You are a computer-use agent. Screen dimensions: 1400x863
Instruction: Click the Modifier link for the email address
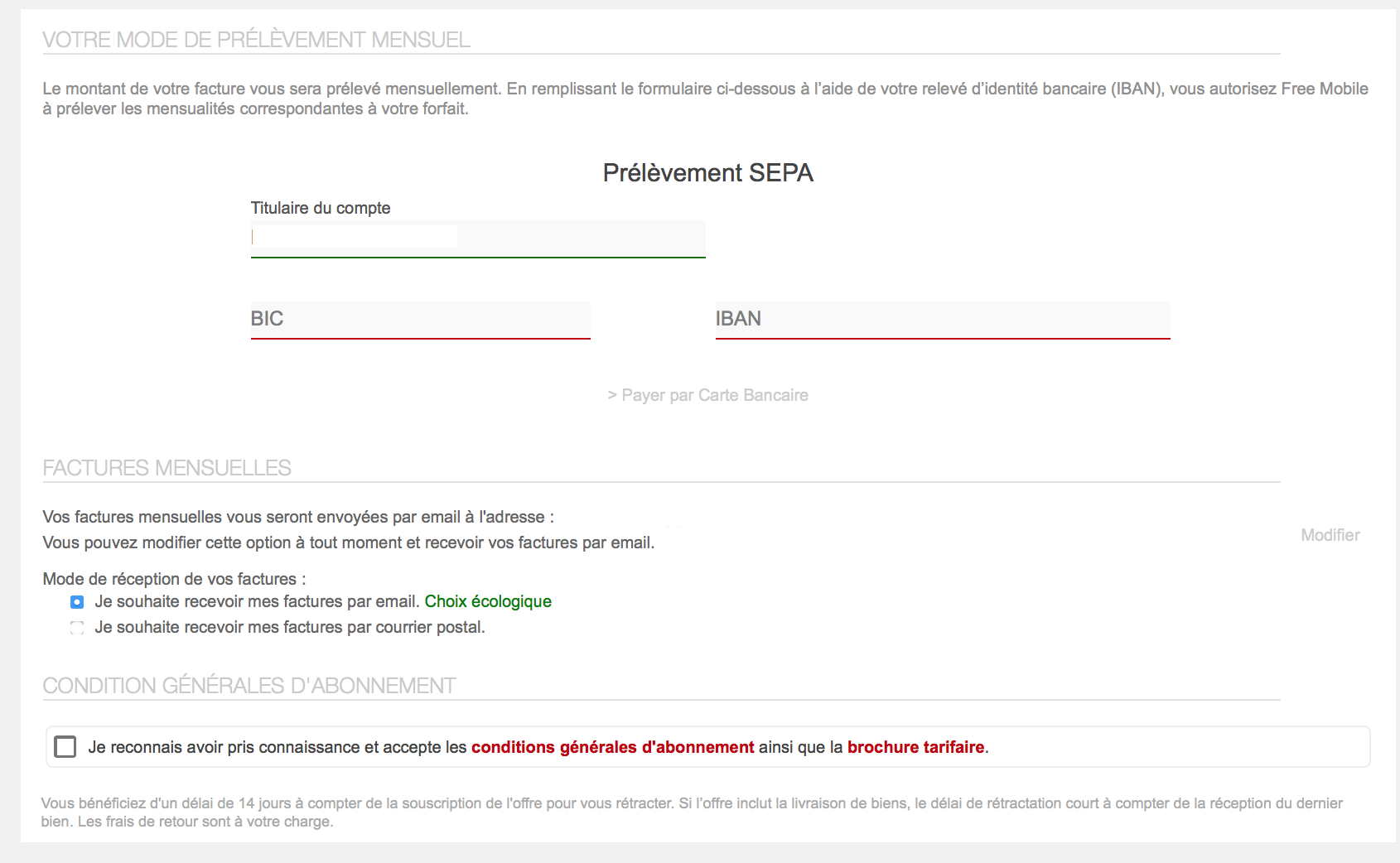coord(1330,535)
